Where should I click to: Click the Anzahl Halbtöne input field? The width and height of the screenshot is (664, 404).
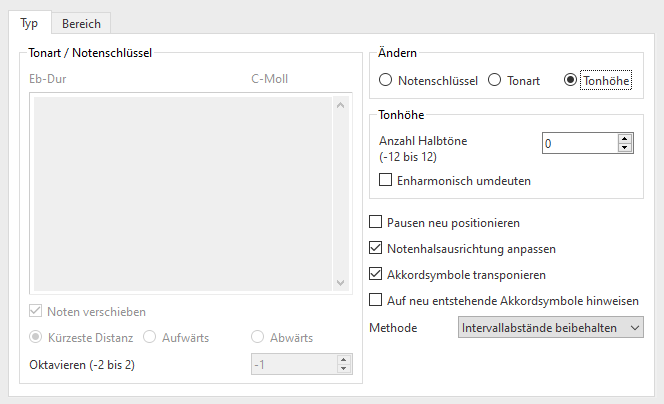point(578,143)
